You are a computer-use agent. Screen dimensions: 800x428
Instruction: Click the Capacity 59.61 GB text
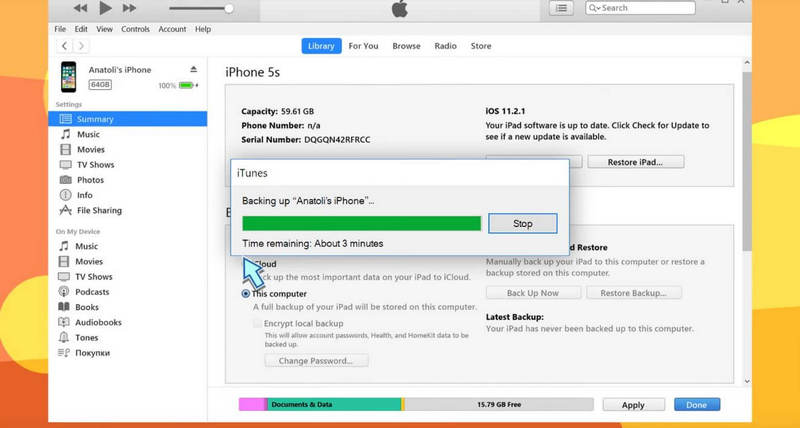pos(278,111)
